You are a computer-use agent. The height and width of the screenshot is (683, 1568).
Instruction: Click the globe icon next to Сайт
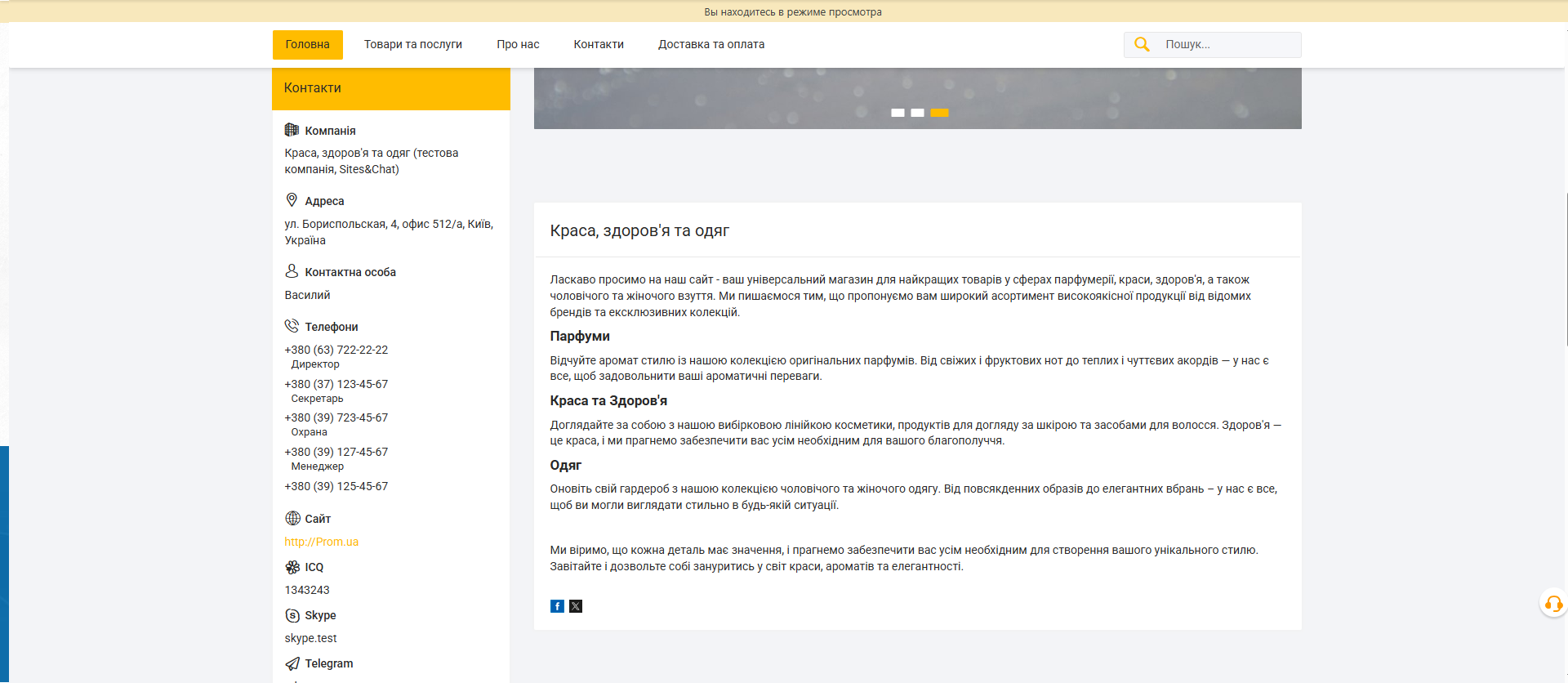[292, 519]
